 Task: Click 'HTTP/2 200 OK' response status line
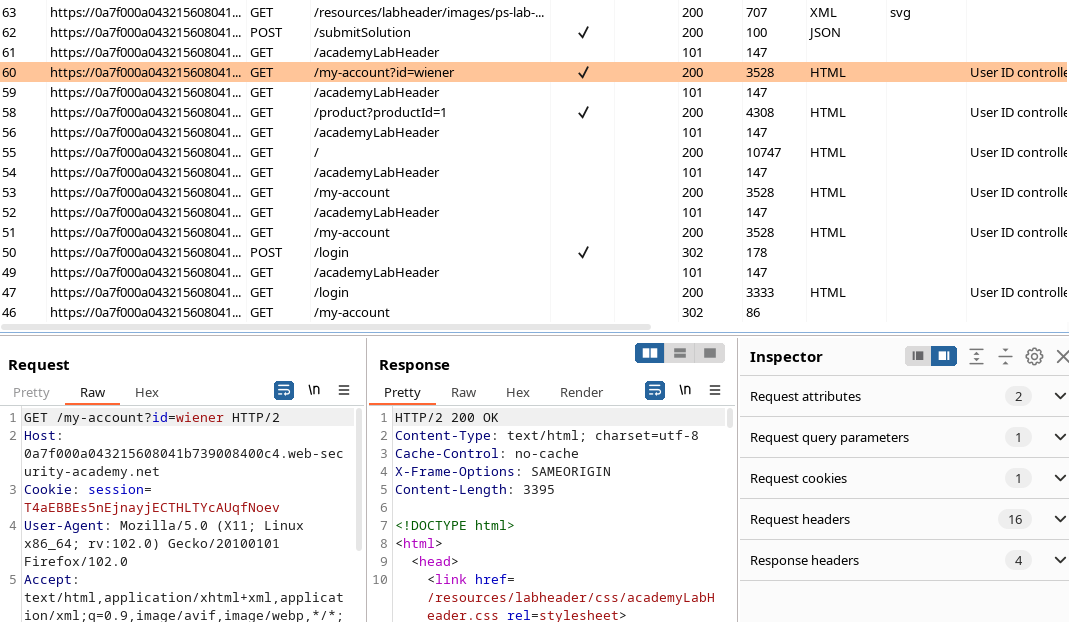[x=446, y=417]
